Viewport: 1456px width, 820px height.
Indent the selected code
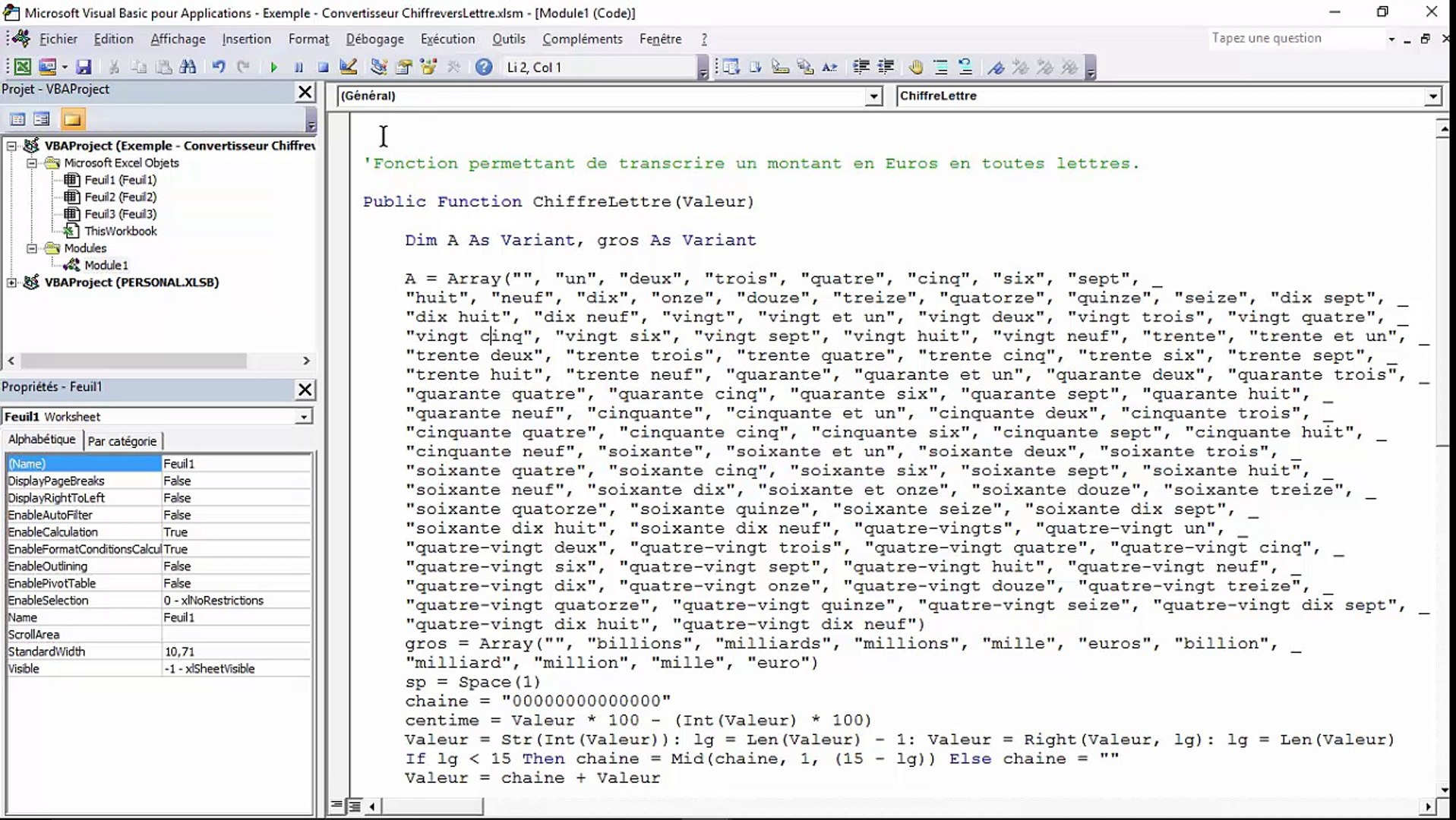pos(861,67)
